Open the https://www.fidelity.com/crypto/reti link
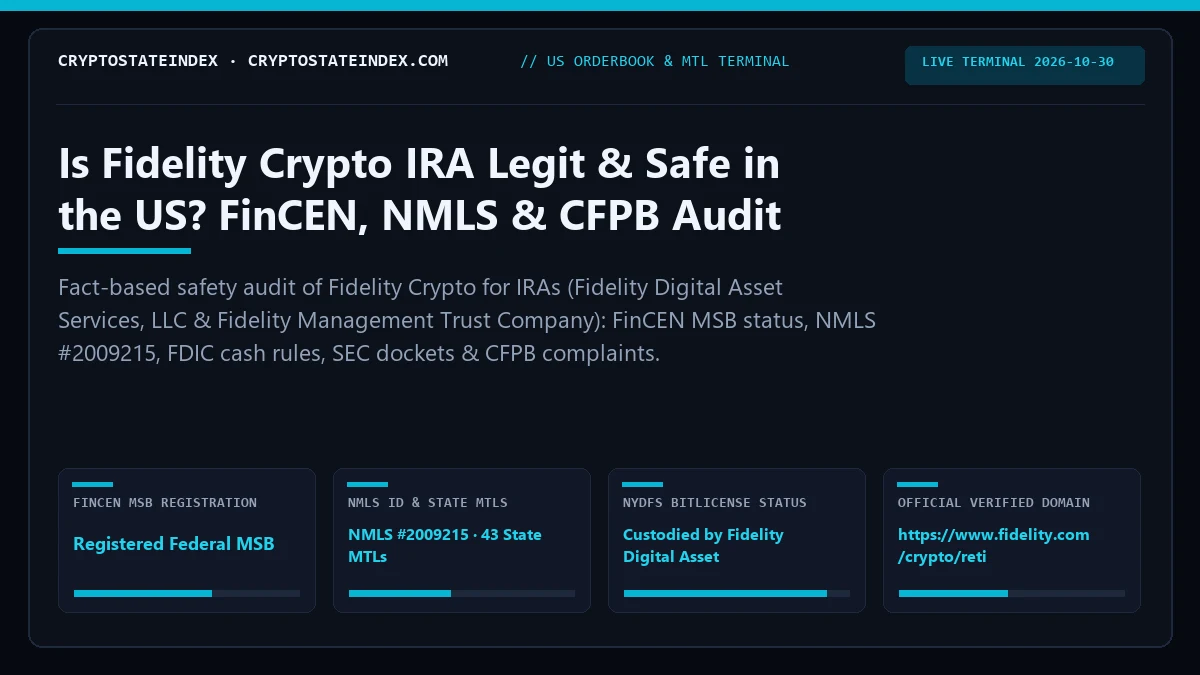Screen dimensions: 1200x675 tap(994, 545)
